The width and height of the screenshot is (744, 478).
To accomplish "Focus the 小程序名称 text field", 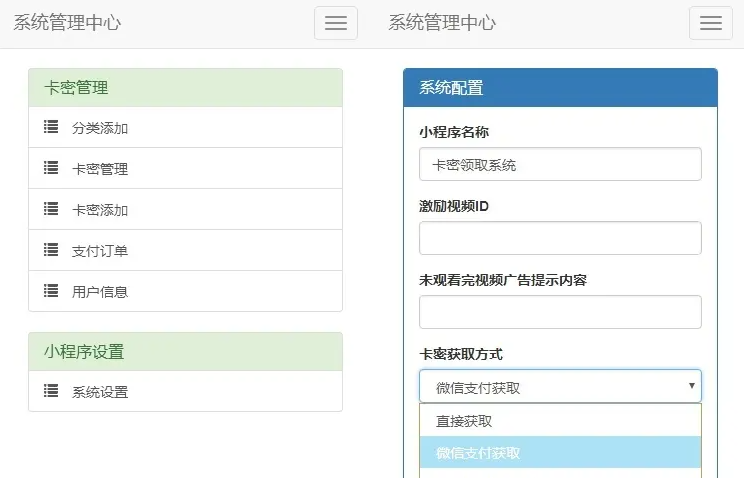I will pos(560,164).
